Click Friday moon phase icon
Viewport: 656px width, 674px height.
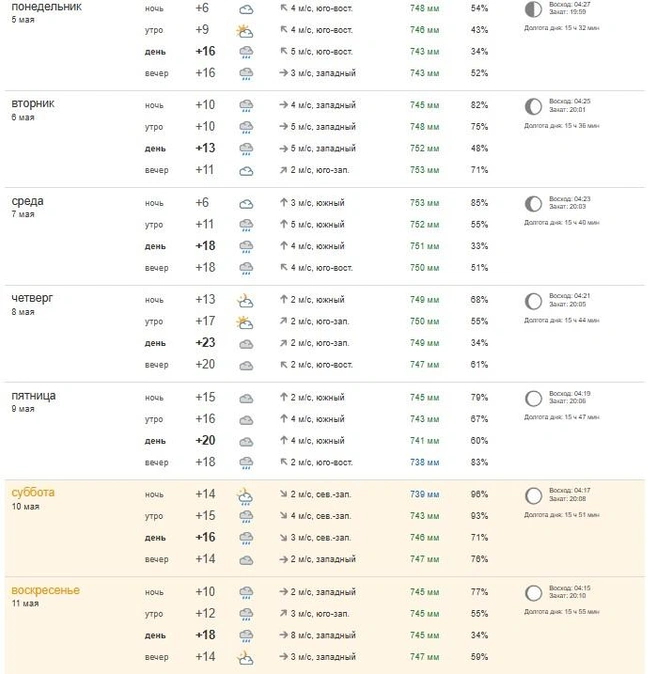click(x=533, y=398)
